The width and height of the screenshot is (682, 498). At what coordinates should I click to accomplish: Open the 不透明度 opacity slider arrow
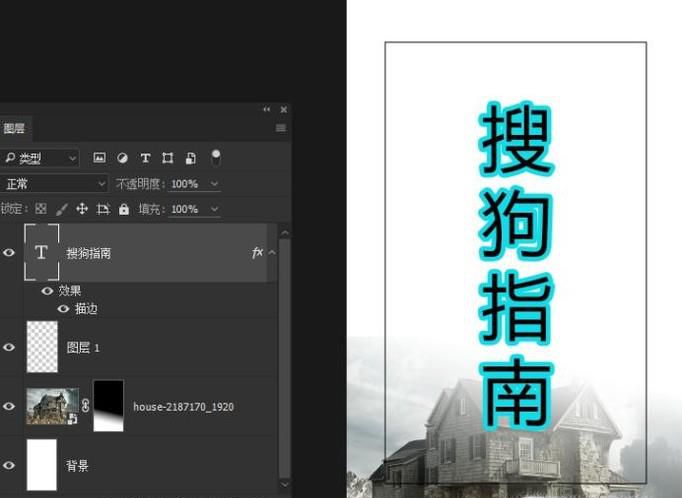point(214,184)
